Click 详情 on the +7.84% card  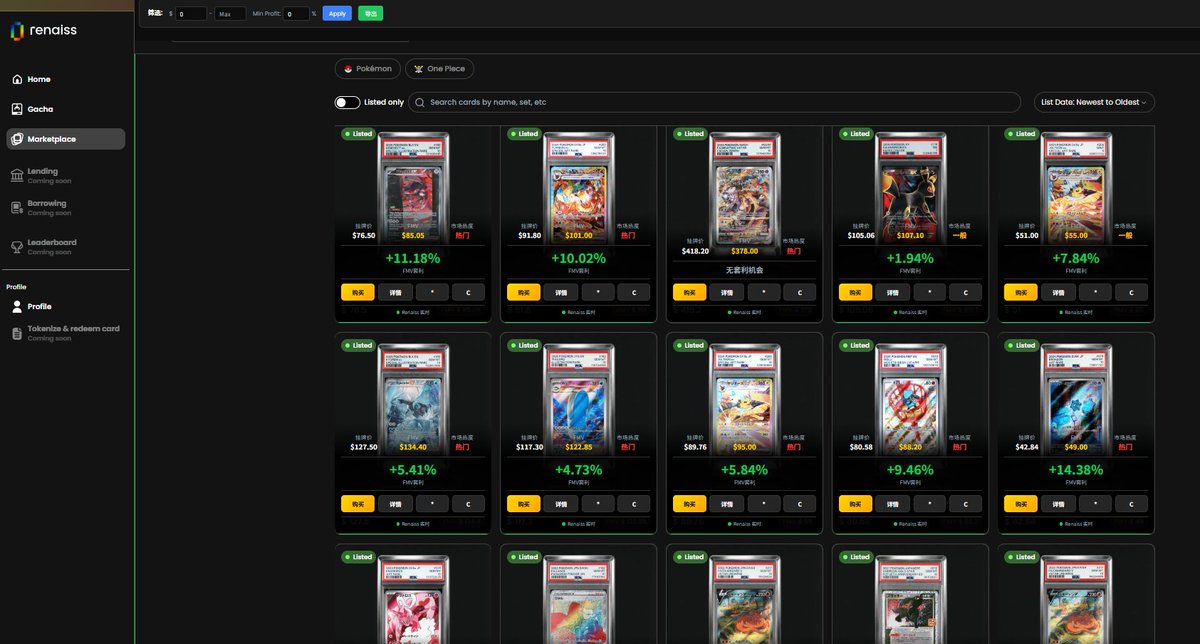click(x=1058, y=292)
